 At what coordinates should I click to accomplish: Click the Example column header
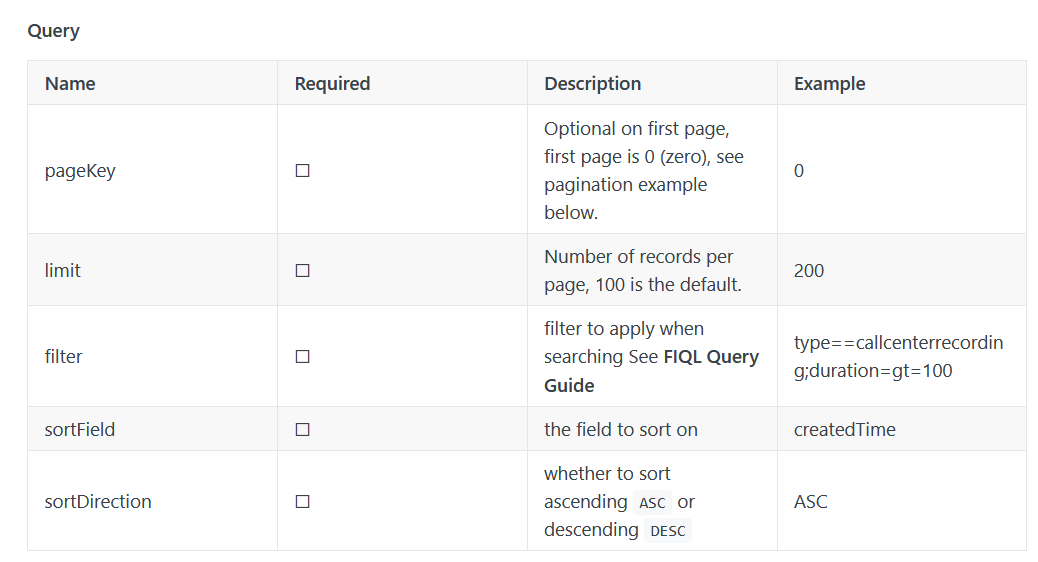[829, 84]
